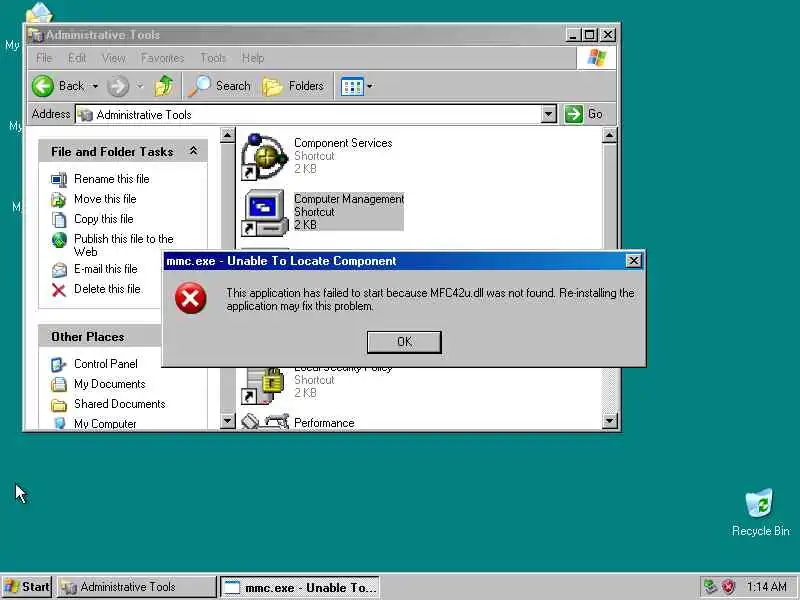Choose Copy this file
Image resolution: width=800 pixels, height=600 pixels.
tap(104, 219)
